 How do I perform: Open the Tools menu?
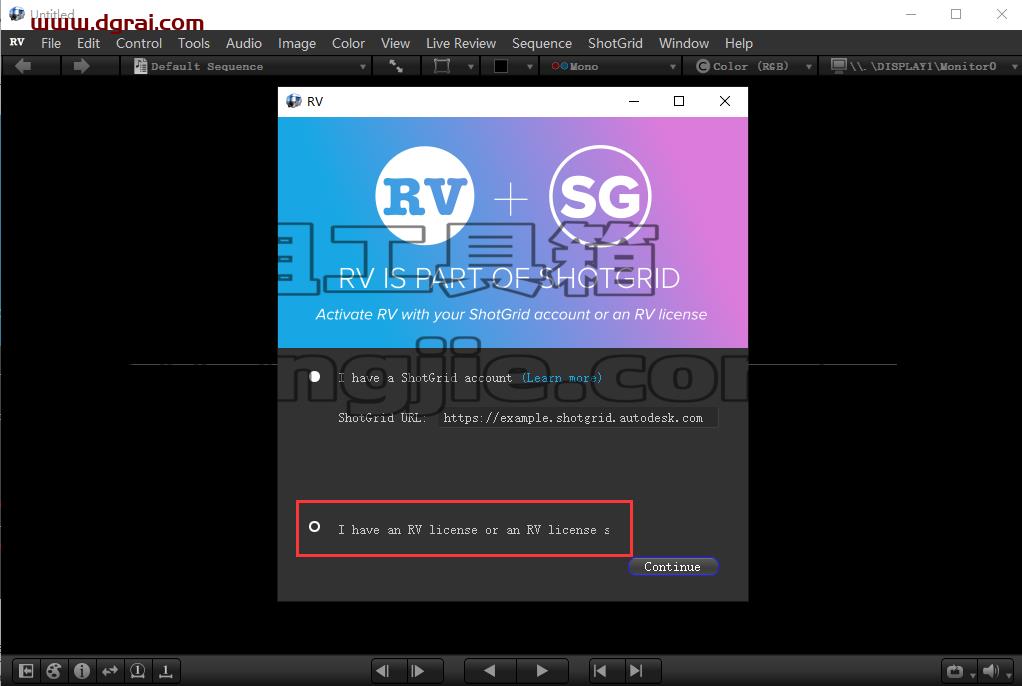[194, 43]
